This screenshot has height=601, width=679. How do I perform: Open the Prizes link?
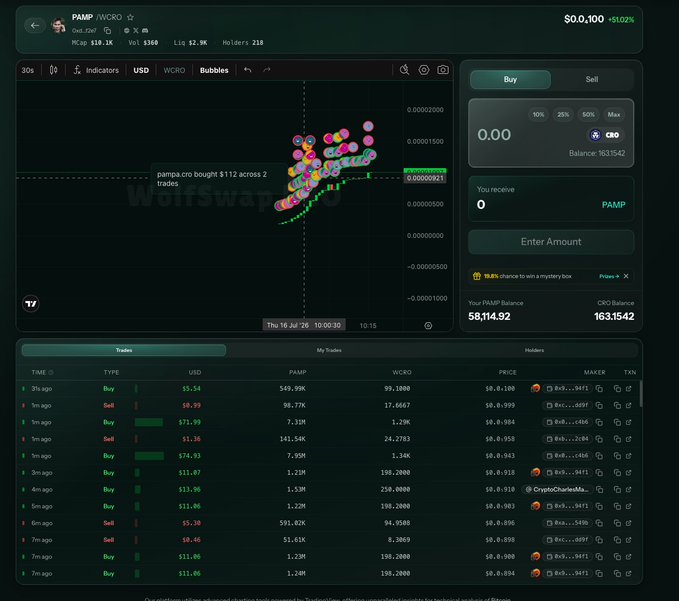pyautogui.click(x=609, y=276)
